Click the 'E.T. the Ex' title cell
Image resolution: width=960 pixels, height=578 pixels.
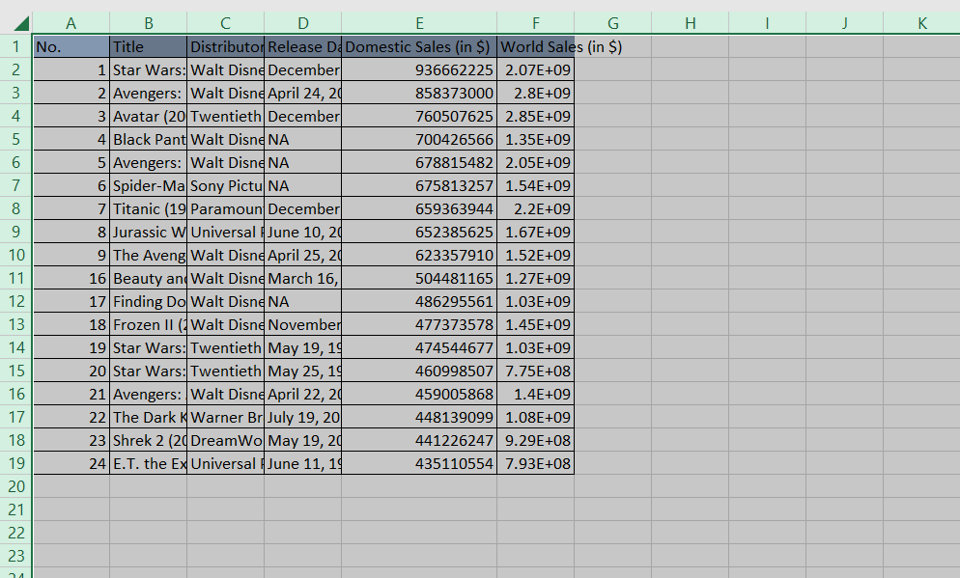pos(148,463)
